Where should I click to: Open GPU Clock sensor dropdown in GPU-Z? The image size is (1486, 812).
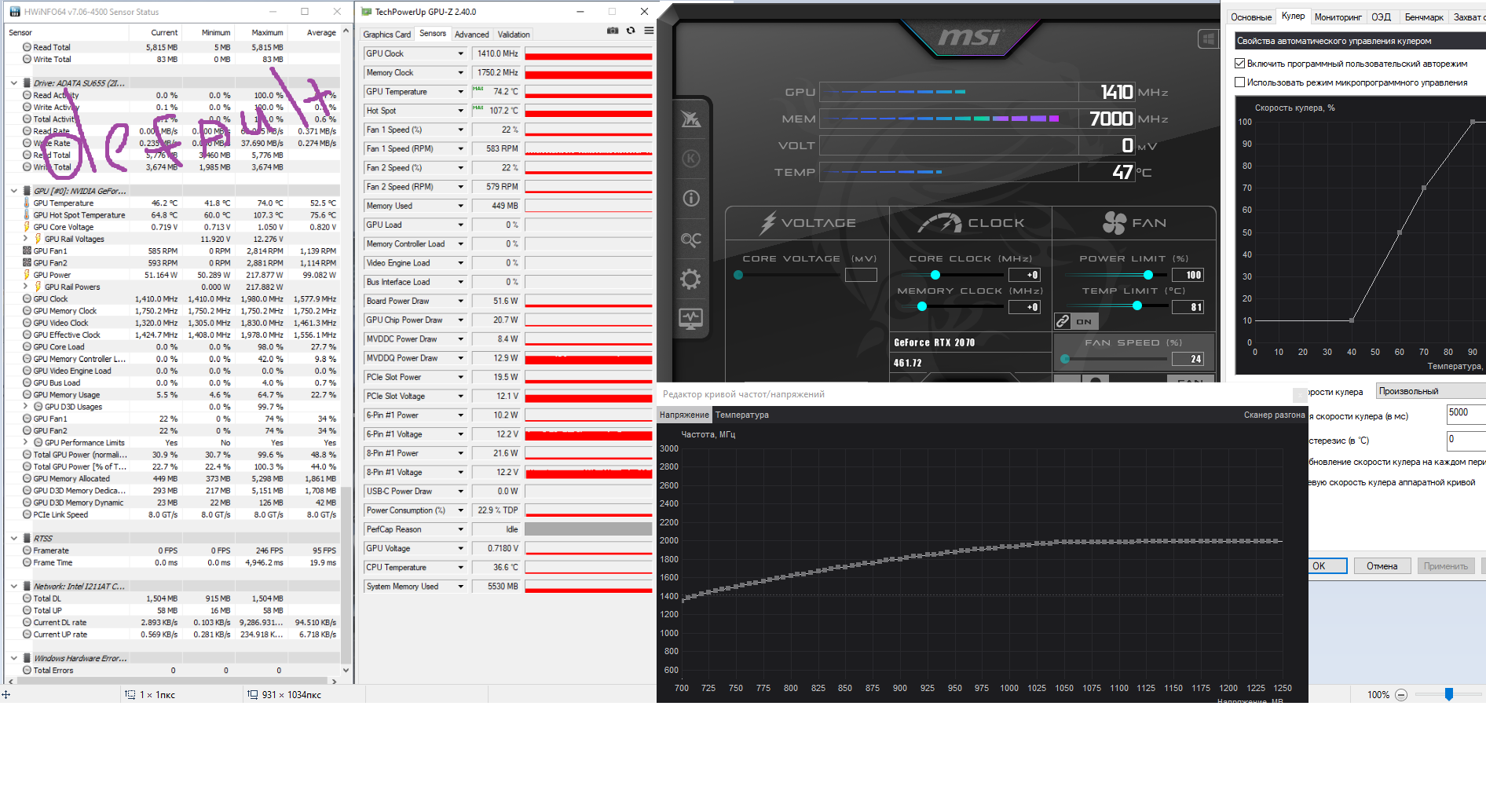[461, 53]
